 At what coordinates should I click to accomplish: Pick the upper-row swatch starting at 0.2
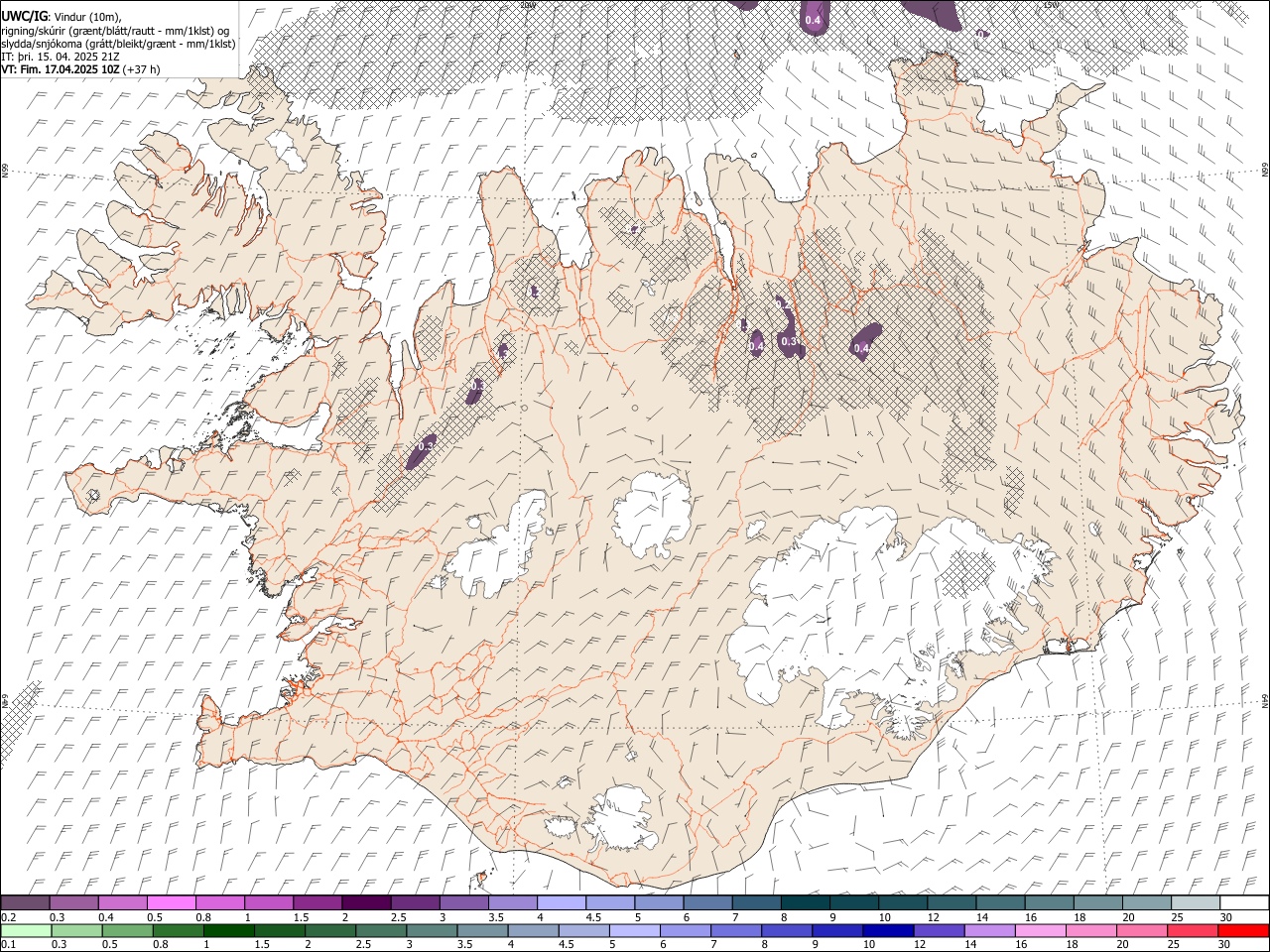[25, 902]
